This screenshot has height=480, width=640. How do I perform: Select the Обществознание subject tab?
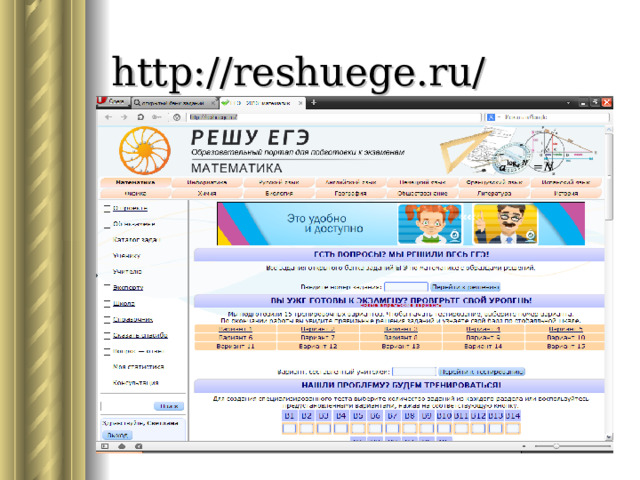click(422, 193)
